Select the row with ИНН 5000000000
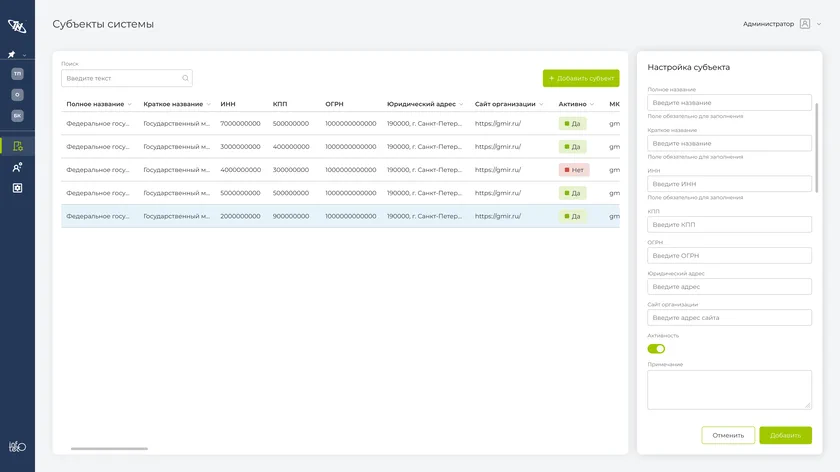The width and height of the screenshot is (840, 472). coord(340,193)
